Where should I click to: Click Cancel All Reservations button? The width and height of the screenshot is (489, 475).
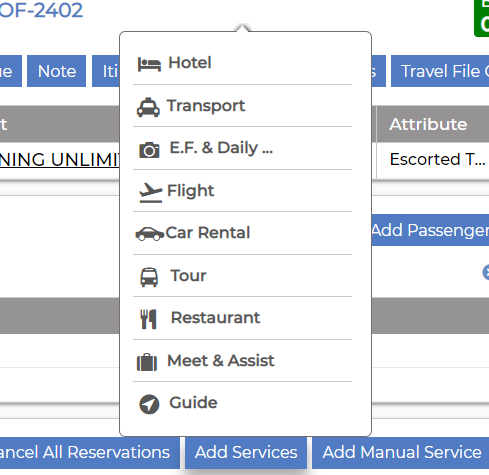pyautogui.click(x=89, y=453)
